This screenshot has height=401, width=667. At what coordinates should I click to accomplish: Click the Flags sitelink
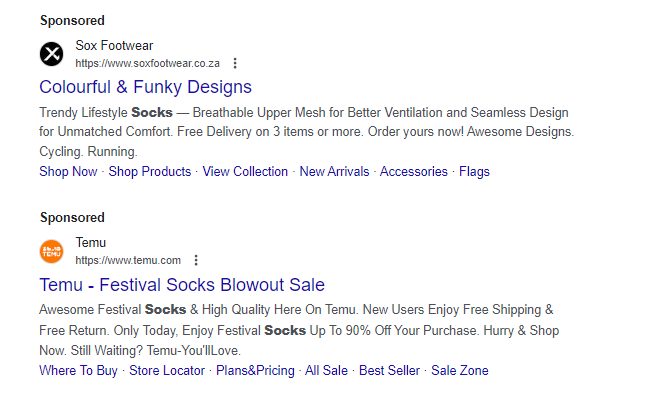click(474, 171)
